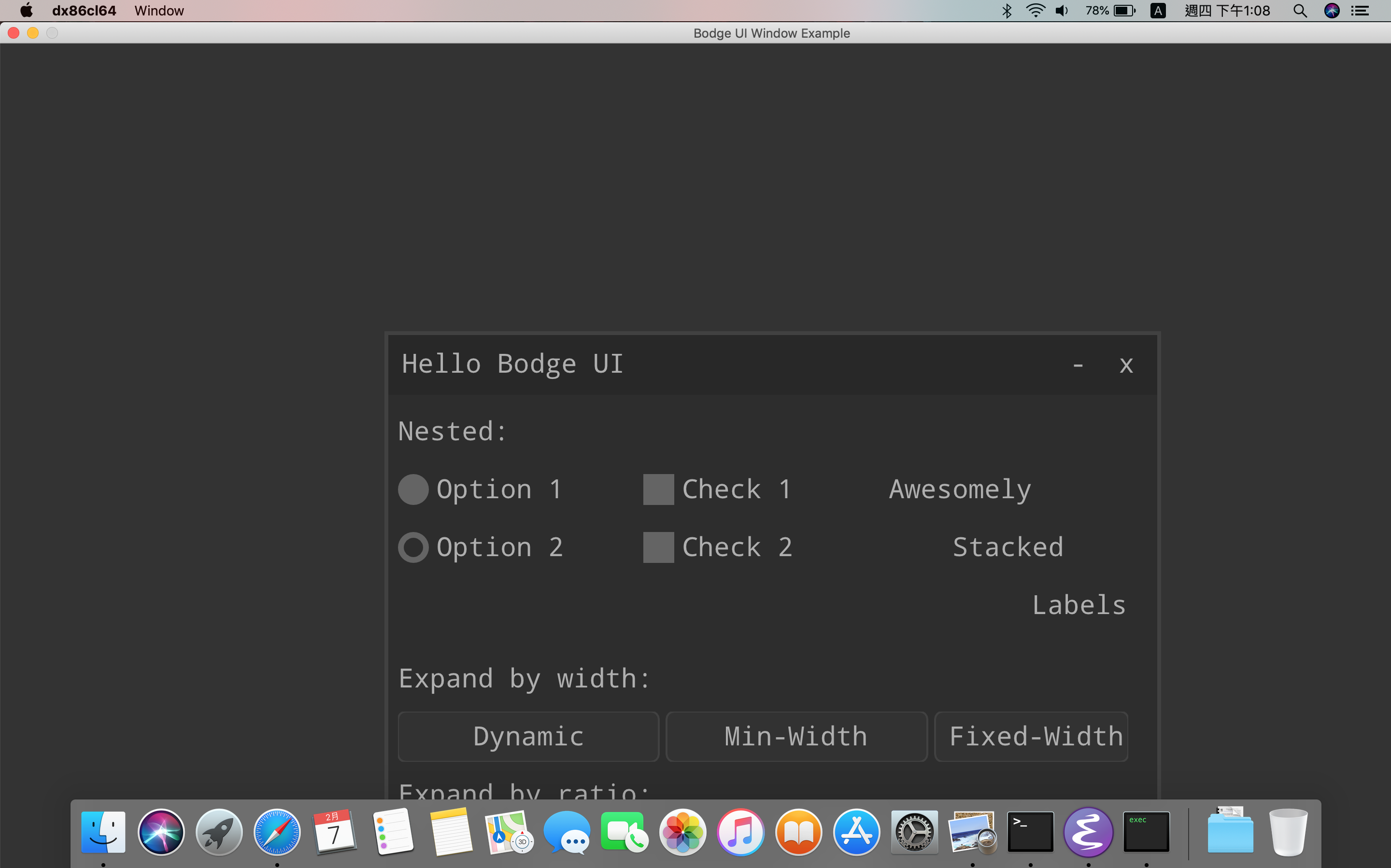1391x868 pixels.
Task: Click the Dynamic button
Action: (x=528, y=737)
